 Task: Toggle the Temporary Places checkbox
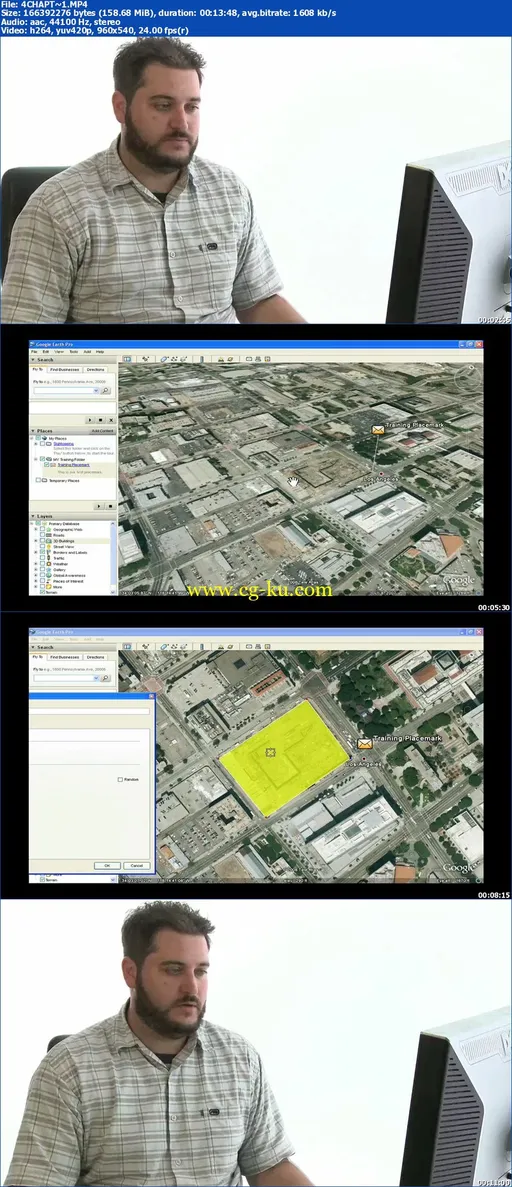(x=38, y=481)
